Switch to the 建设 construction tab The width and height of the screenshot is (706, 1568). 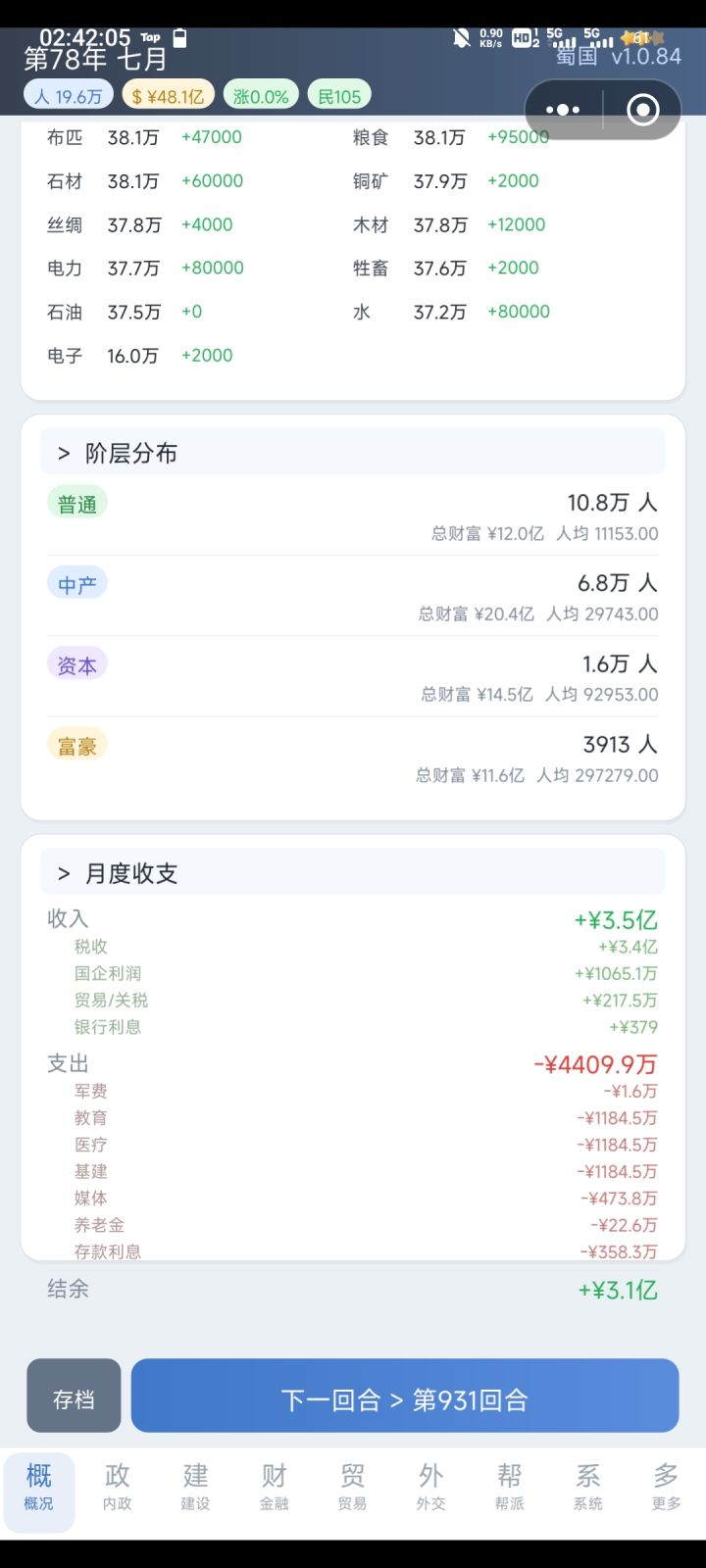point(196,1486)
